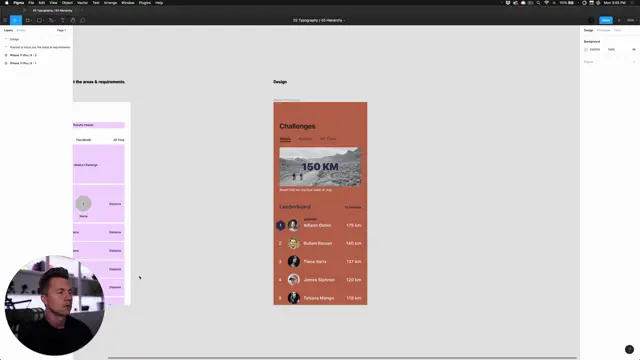The width and height of the screenshot is (640, 360).
Task: Select the Frame tool in toolbar
Action: pos(28,20)
